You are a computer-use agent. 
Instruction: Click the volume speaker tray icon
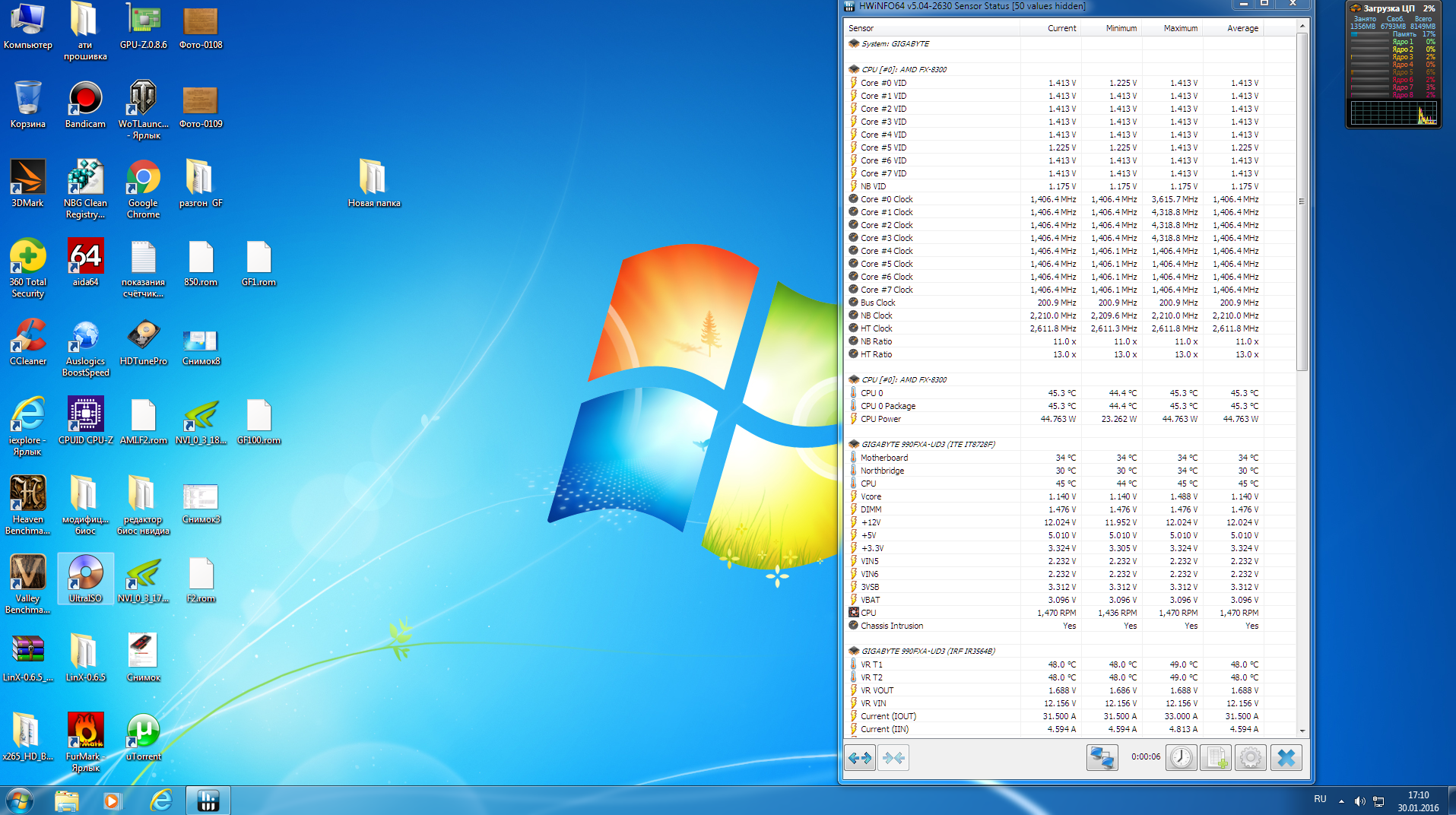pyautogui.click(x=1359, y=801)
